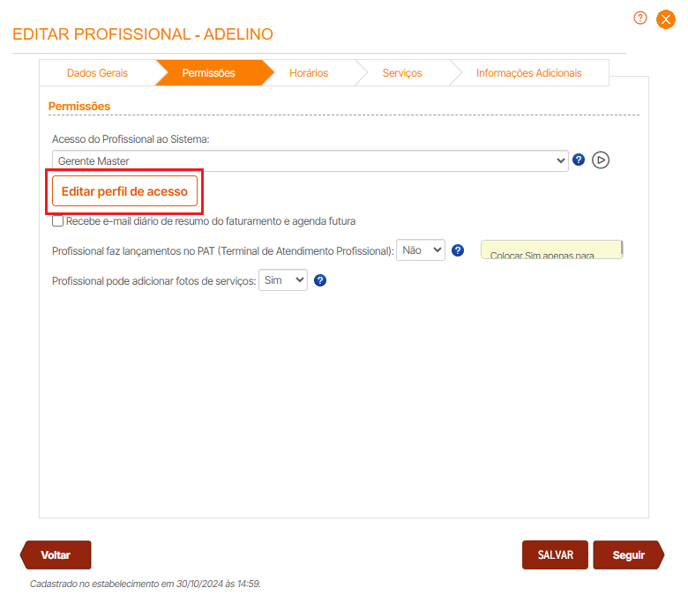Click help icon beside the system access dropdown
This screenshot has height=595, width=688.
tap(578, 160)
